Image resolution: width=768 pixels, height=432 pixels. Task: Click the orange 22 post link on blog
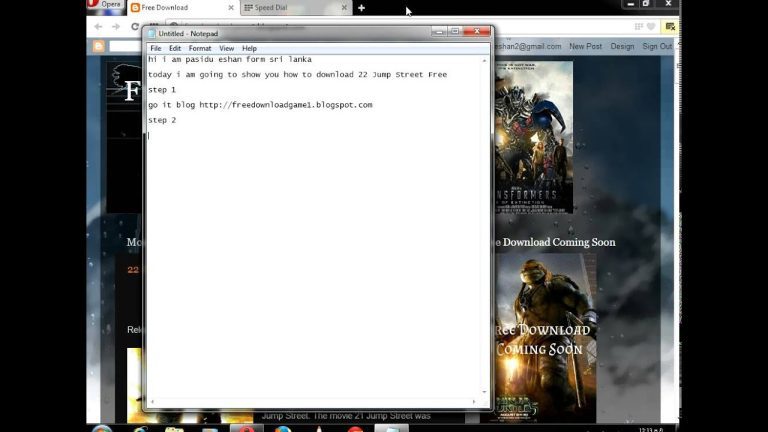[x=133, y=270]
